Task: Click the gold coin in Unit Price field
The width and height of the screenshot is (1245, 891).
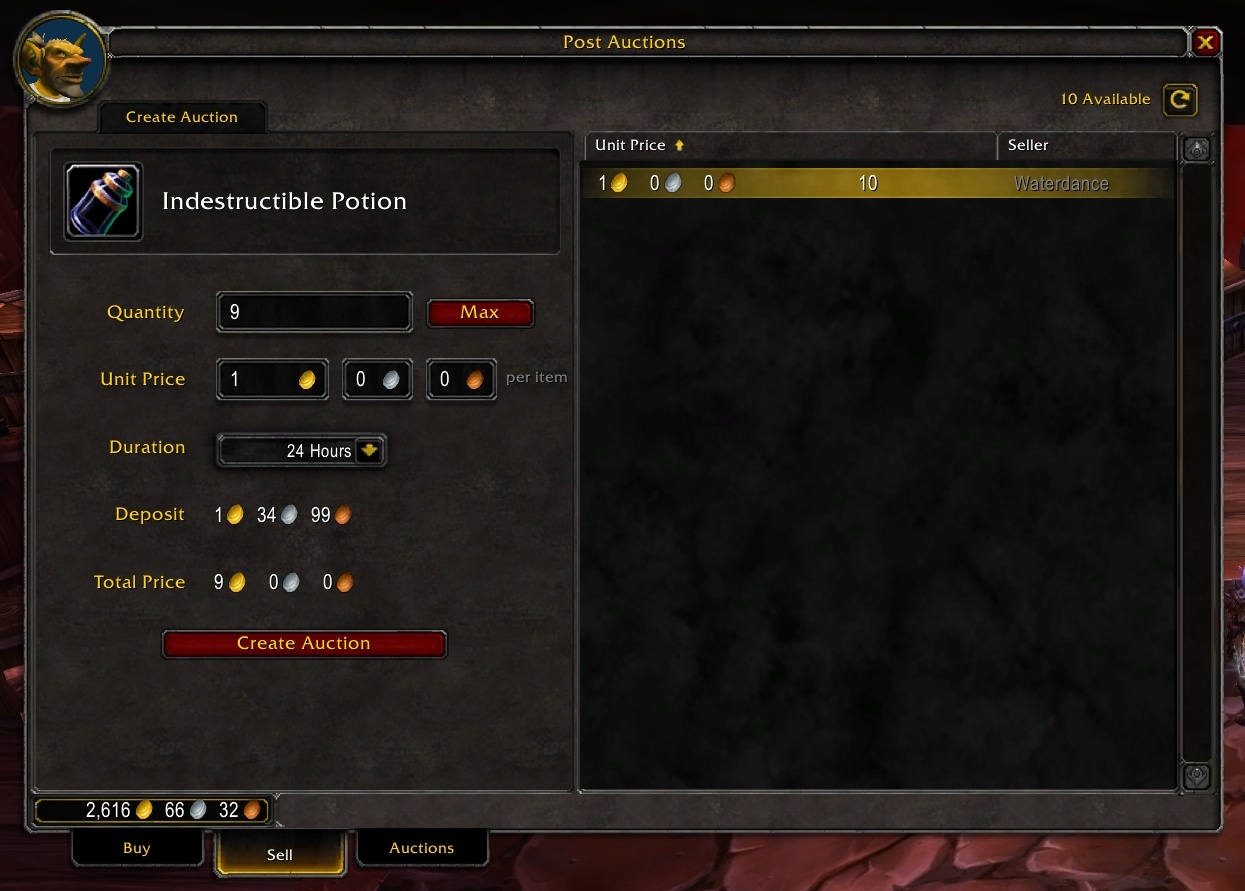Action: click(x=307, y=380)
